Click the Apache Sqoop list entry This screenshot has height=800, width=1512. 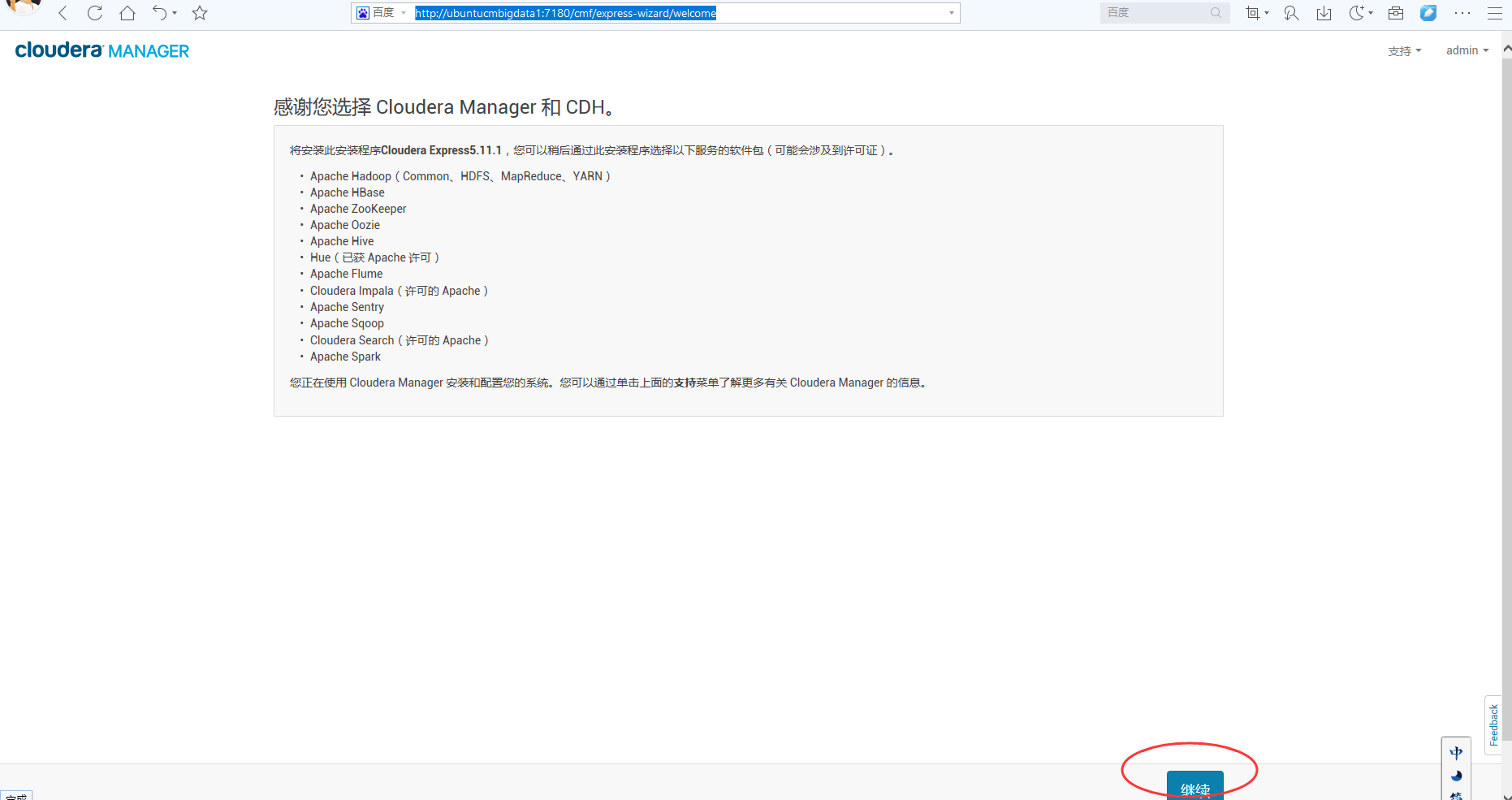pyautogui.click(x=347, y=323)
